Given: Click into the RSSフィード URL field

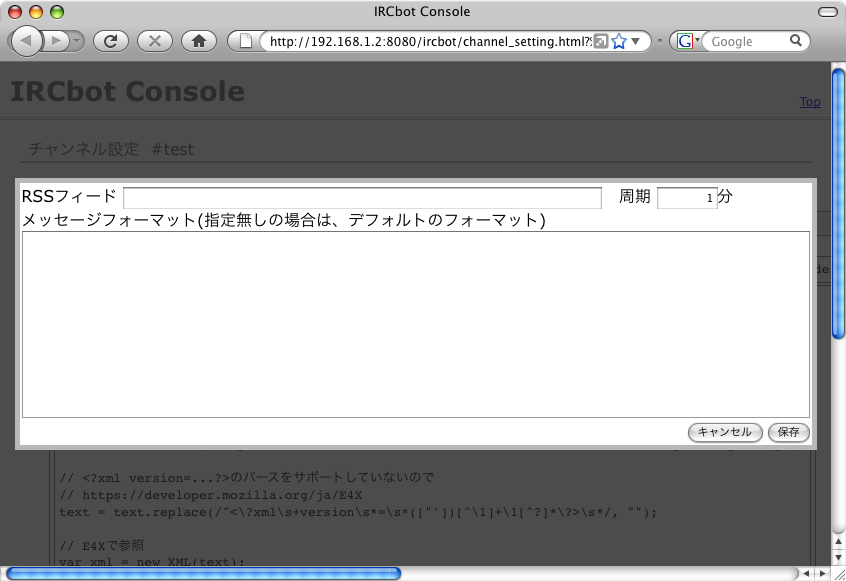Looking at the screenshot, I should click(362, 197).
